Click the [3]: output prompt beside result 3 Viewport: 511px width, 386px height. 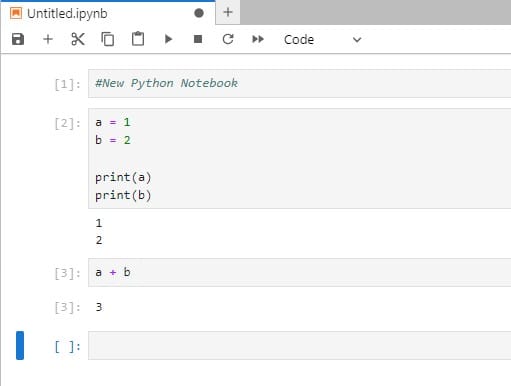point(68,307)
